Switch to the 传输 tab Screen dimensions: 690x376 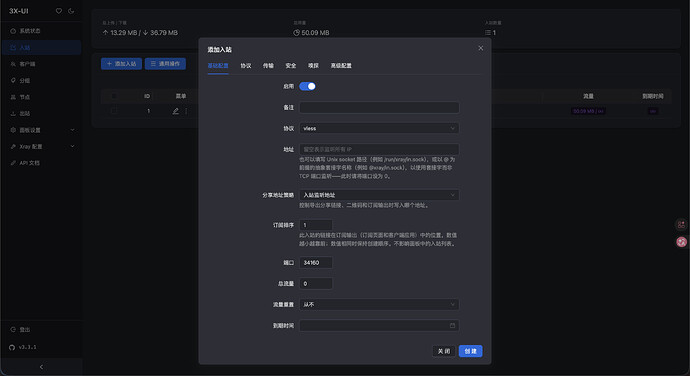point(268,66)
